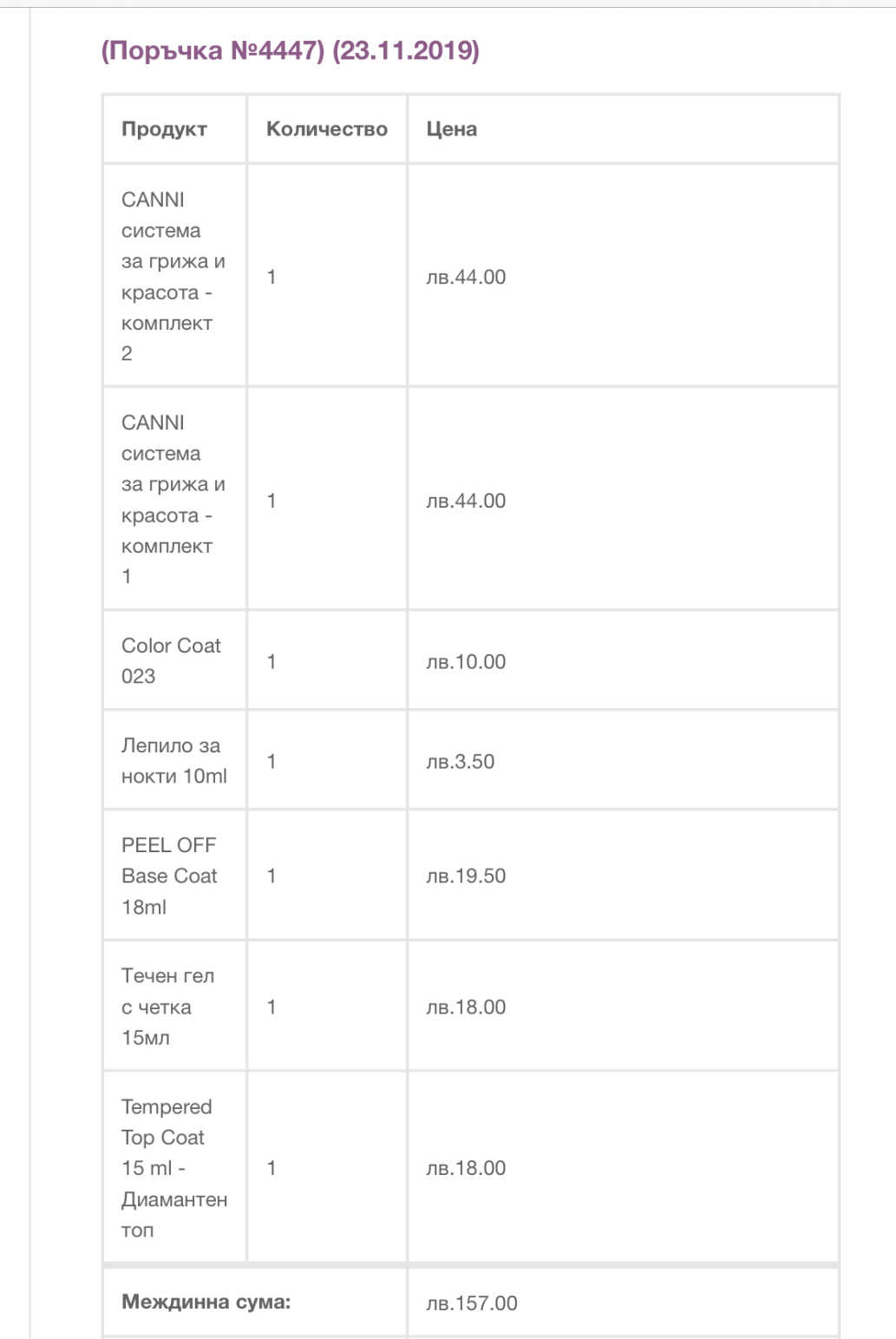
Task: Click the quantity for Color Coat 023
Action: click(x=271, y=662)
